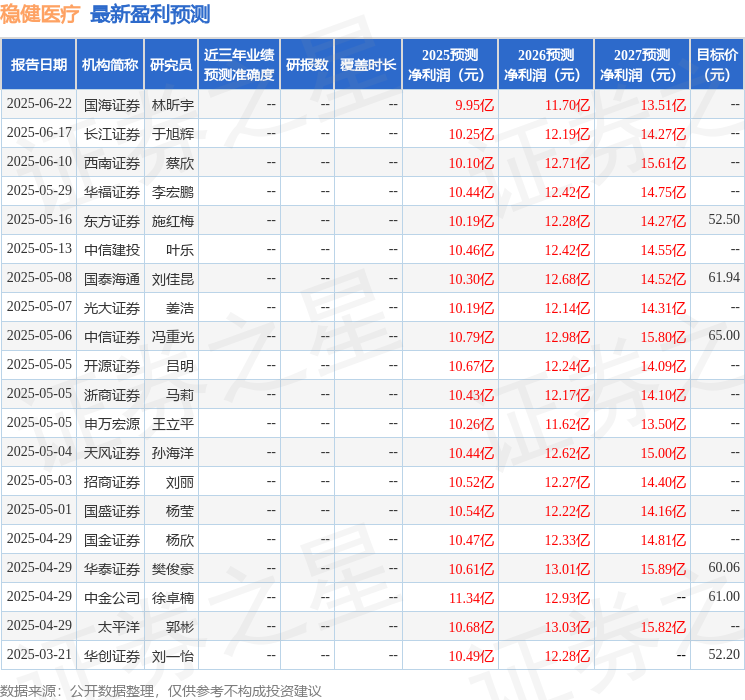
Task: Click the 13.03亿 forecast value
Action: (x=567, y=627)
